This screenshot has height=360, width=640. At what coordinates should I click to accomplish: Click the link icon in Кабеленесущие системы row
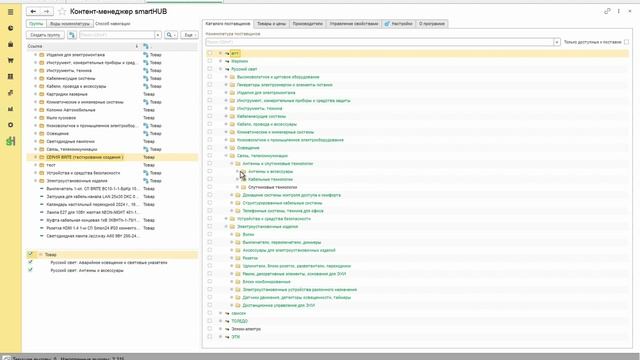click(x=146, y=78)
